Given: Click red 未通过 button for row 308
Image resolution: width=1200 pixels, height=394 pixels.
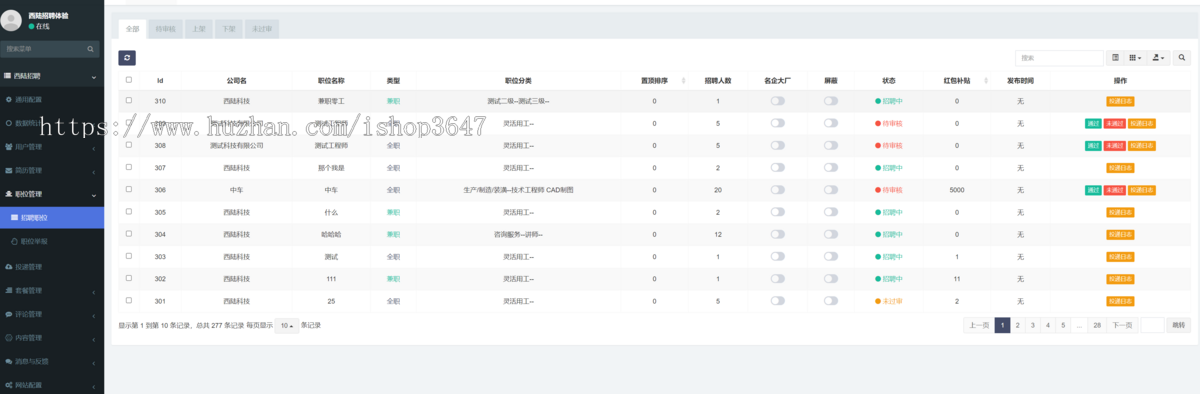Looking at the screenshot, I should pos(1114,146).
